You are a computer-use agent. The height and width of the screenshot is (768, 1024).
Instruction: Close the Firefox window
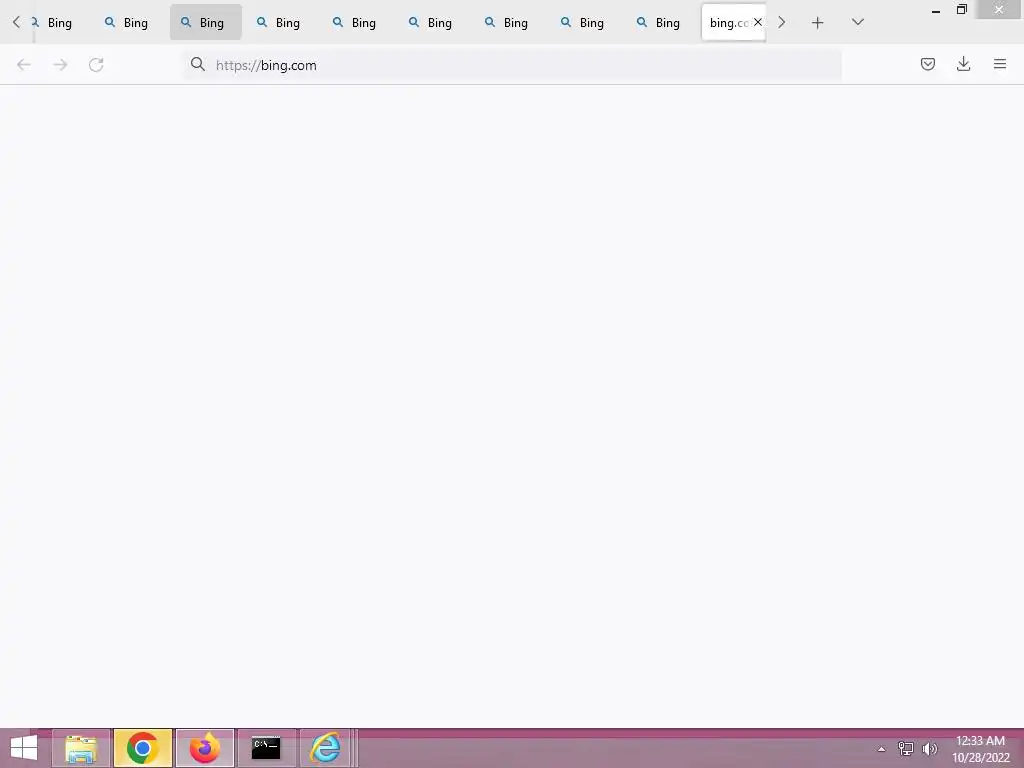pos(999,9)
